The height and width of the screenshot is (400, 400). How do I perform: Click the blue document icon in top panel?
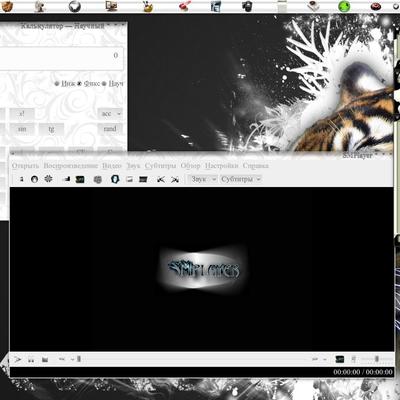coord(216,6)
